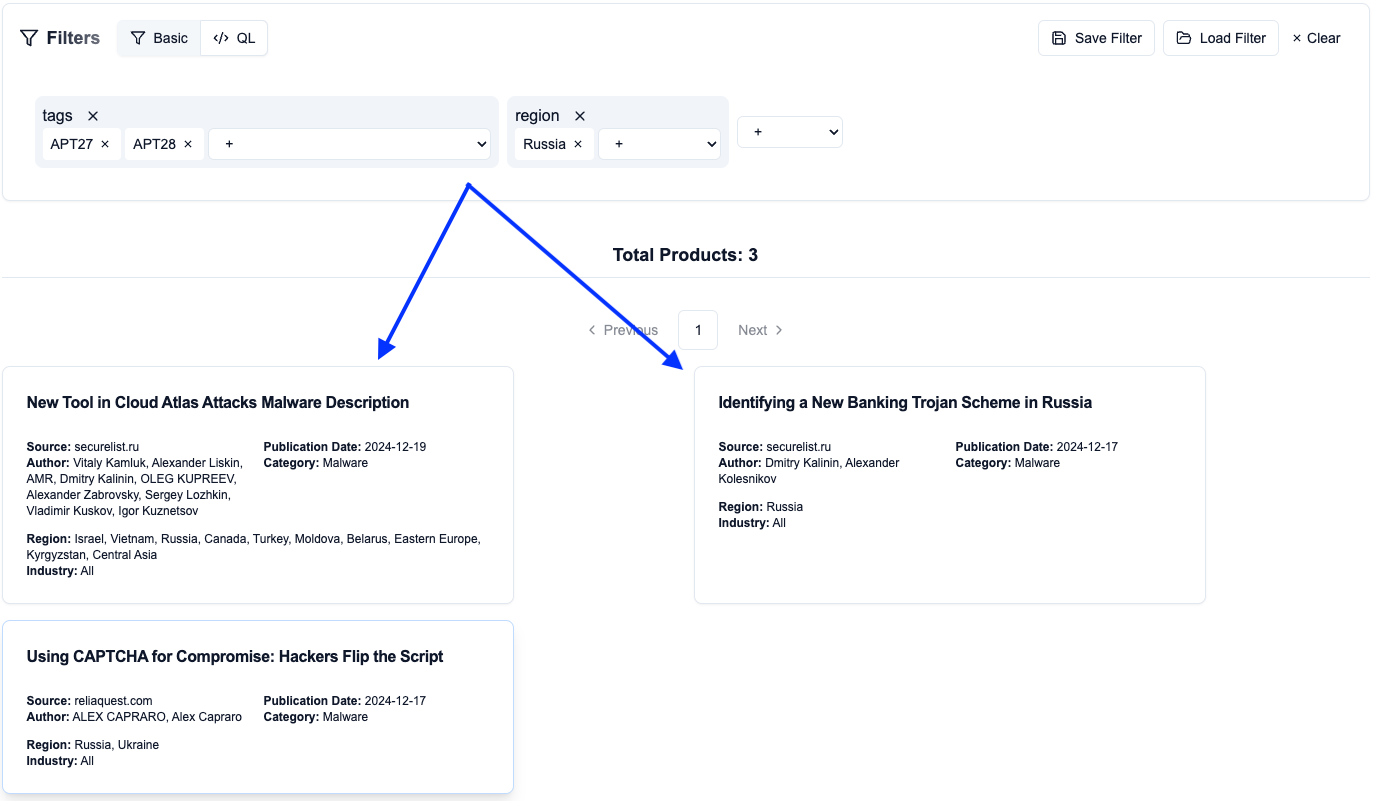
Task: Switch to the Basic tab
Action: click(159, 37)
